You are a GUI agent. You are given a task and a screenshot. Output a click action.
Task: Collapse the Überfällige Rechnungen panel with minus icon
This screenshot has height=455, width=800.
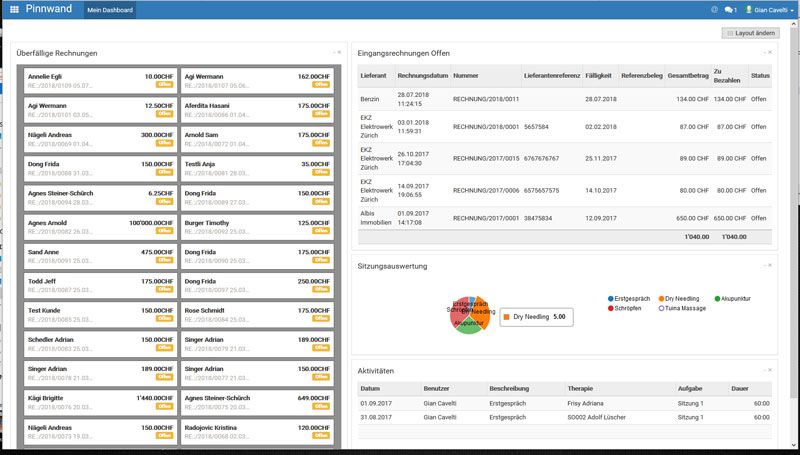coord(334,53)
